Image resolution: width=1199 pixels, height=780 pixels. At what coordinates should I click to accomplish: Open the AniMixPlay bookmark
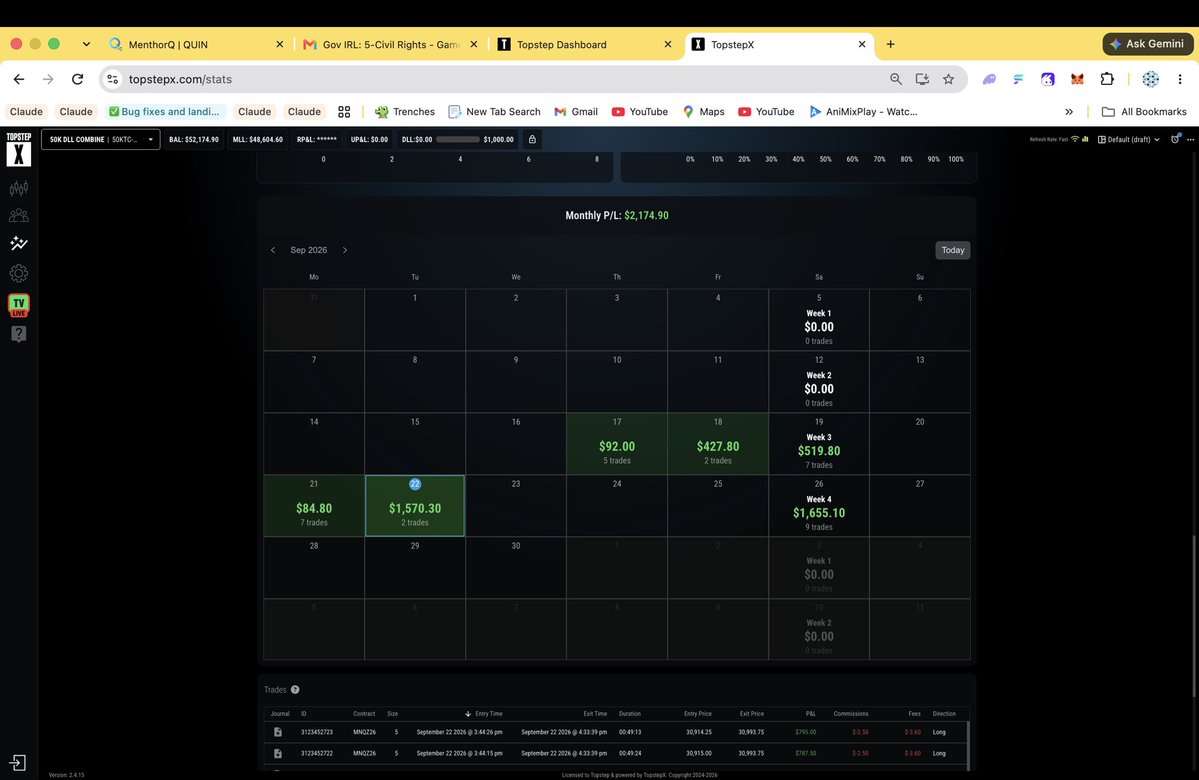(x=863, y=112)
